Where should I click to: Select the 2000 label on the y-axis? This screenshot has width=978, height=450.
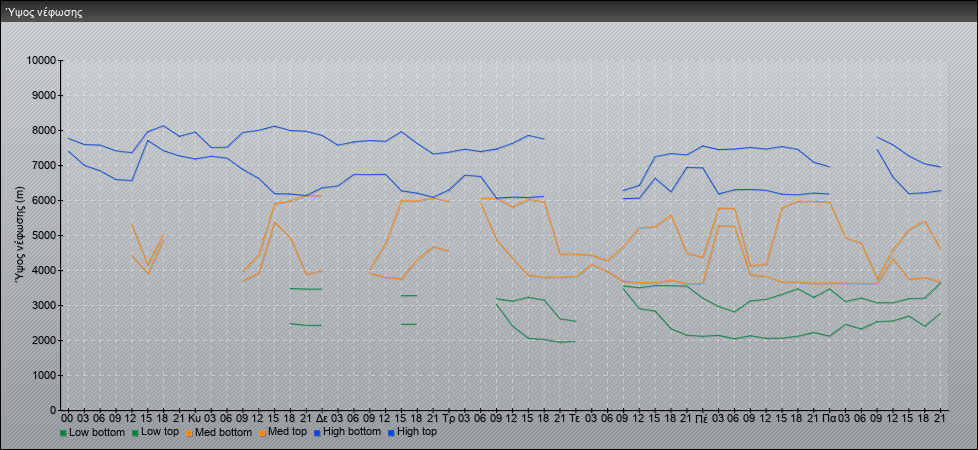pos(44,340)
